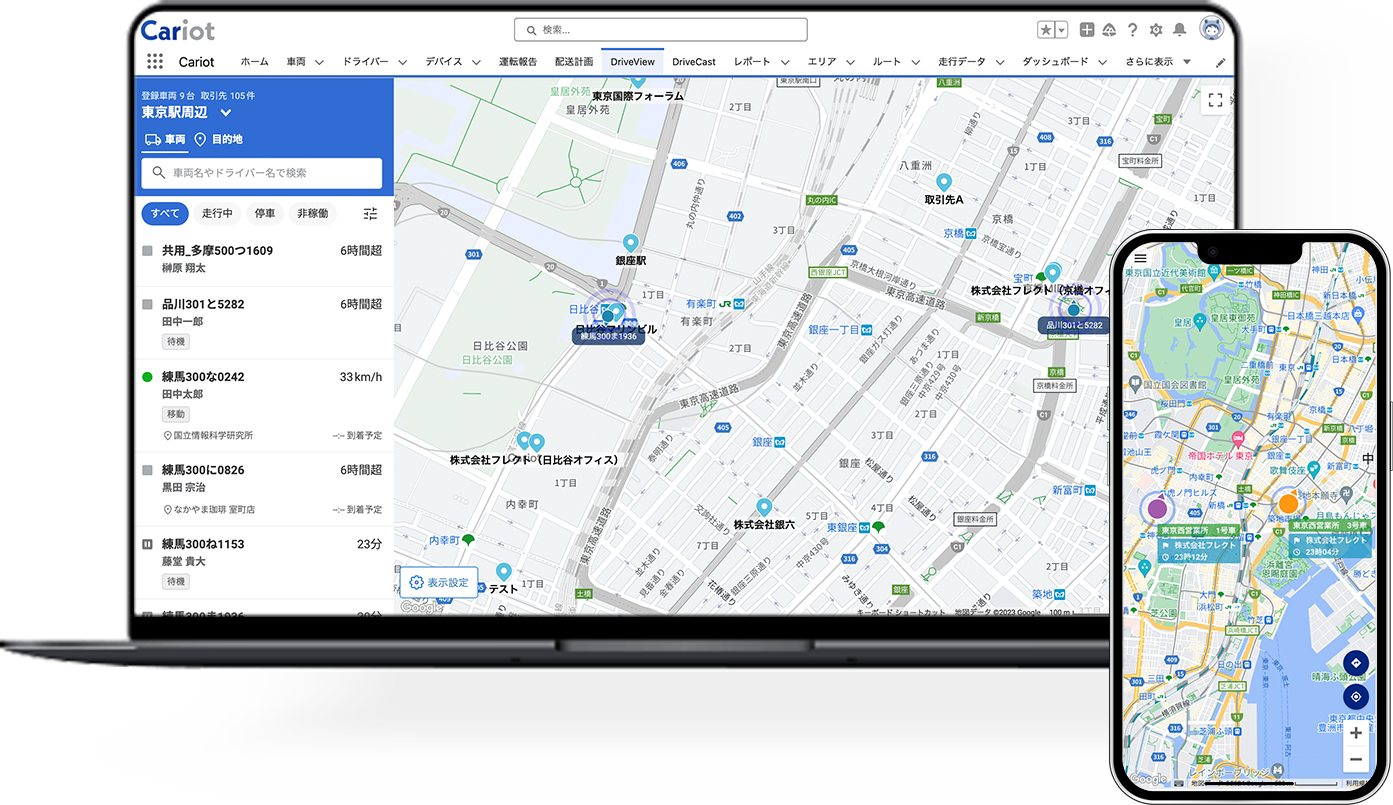Viewport: 1393px width, 805px height.
Task: Click the Trailhead guidance cloud icon
Action: (x=1109, y=30)
